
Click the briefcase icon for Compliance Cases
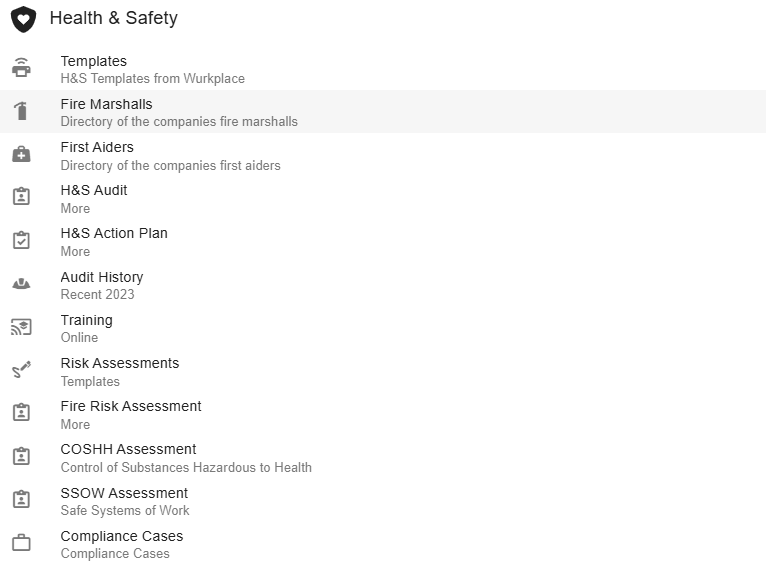click(21, 543)
